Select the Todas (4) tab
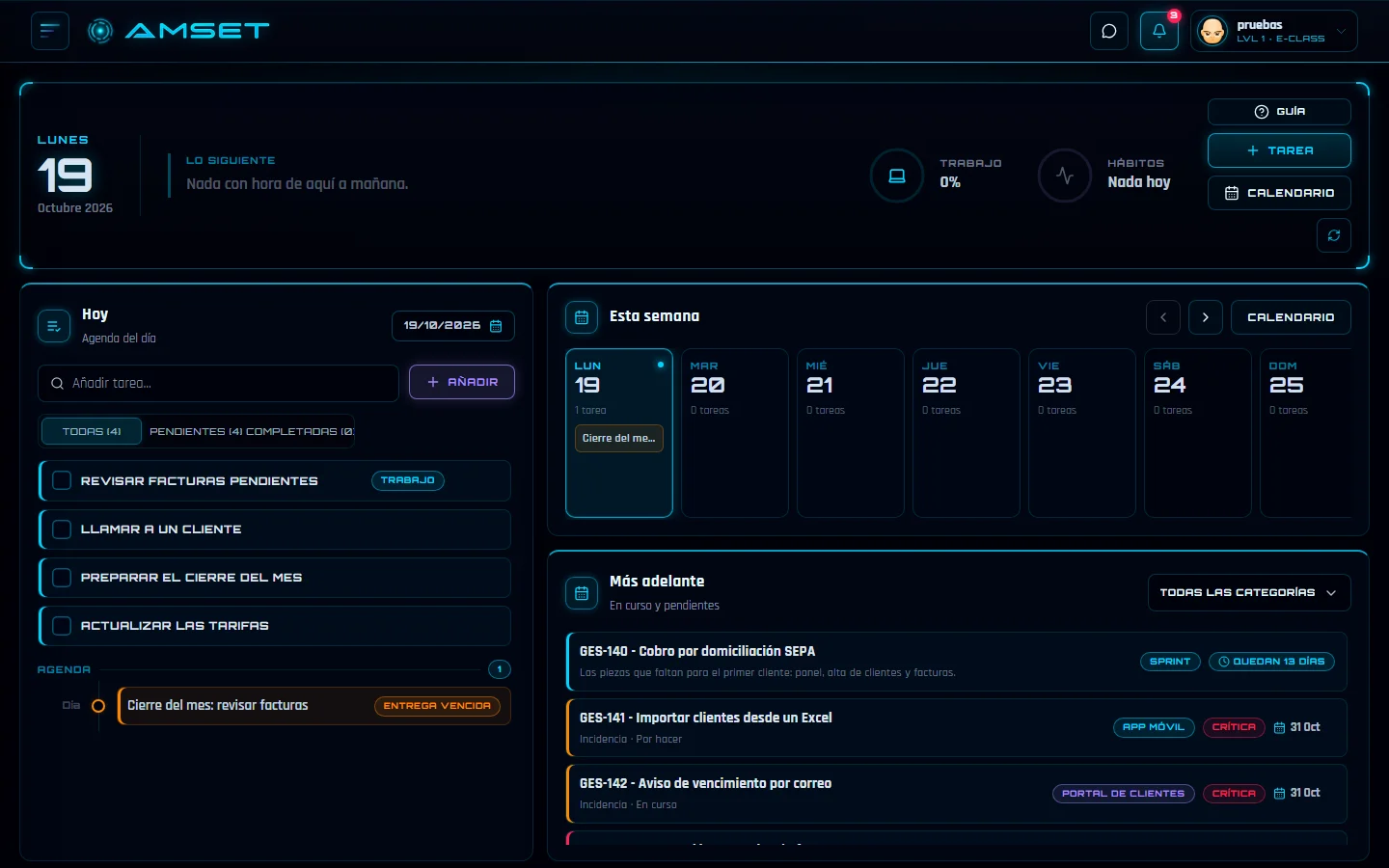The height and width of the screenshot is (868, 1389). [92, 431]
